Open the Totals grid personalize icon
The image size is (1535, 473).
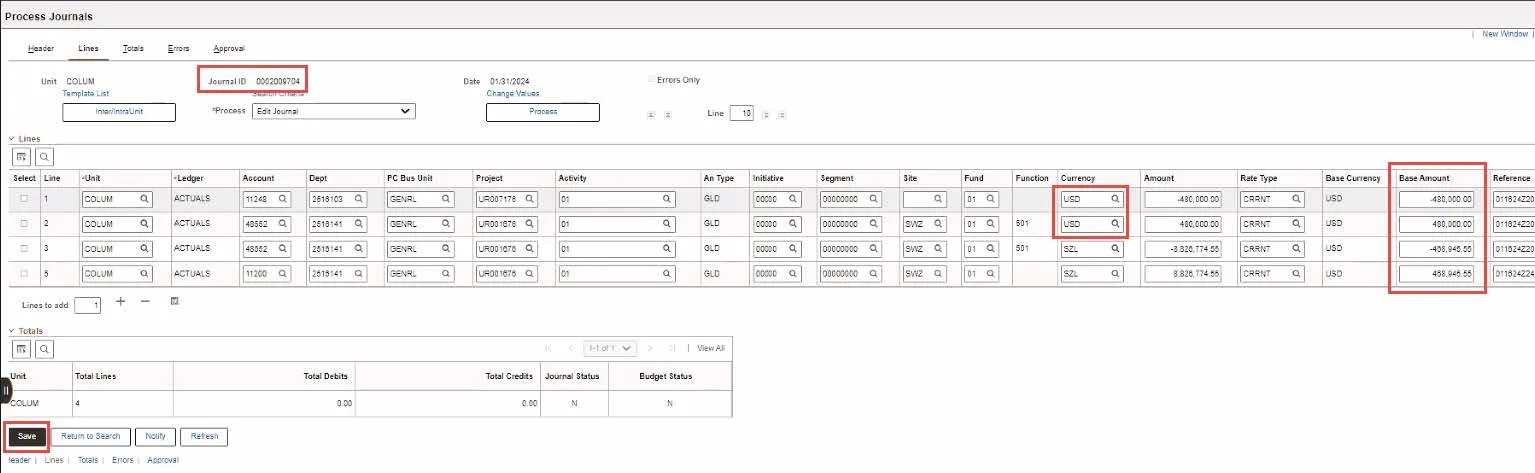[x=21, y=348]
